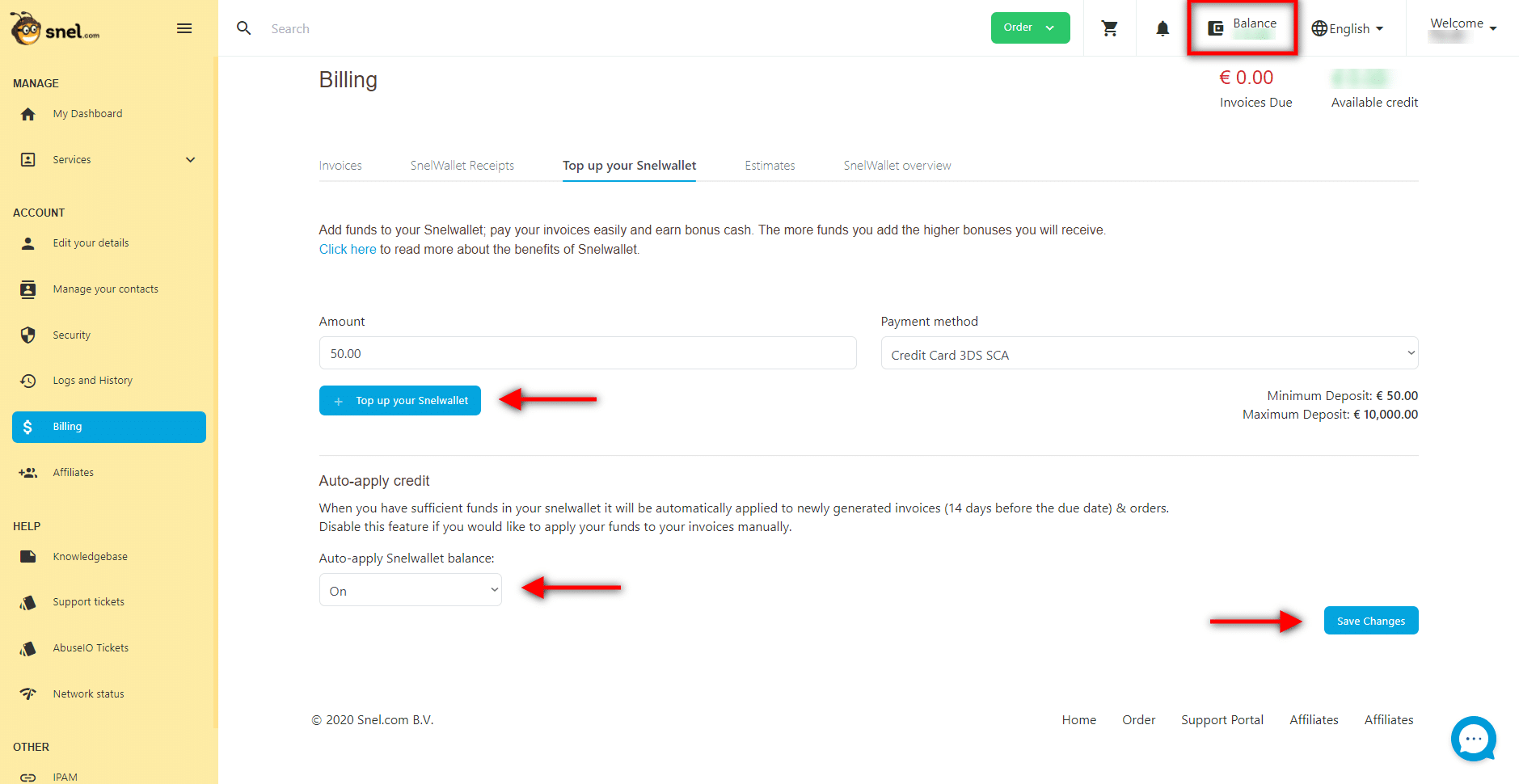Click the footer Support Portal link
Screen dimensions: 1519x784
click(x=1222, y=720)
